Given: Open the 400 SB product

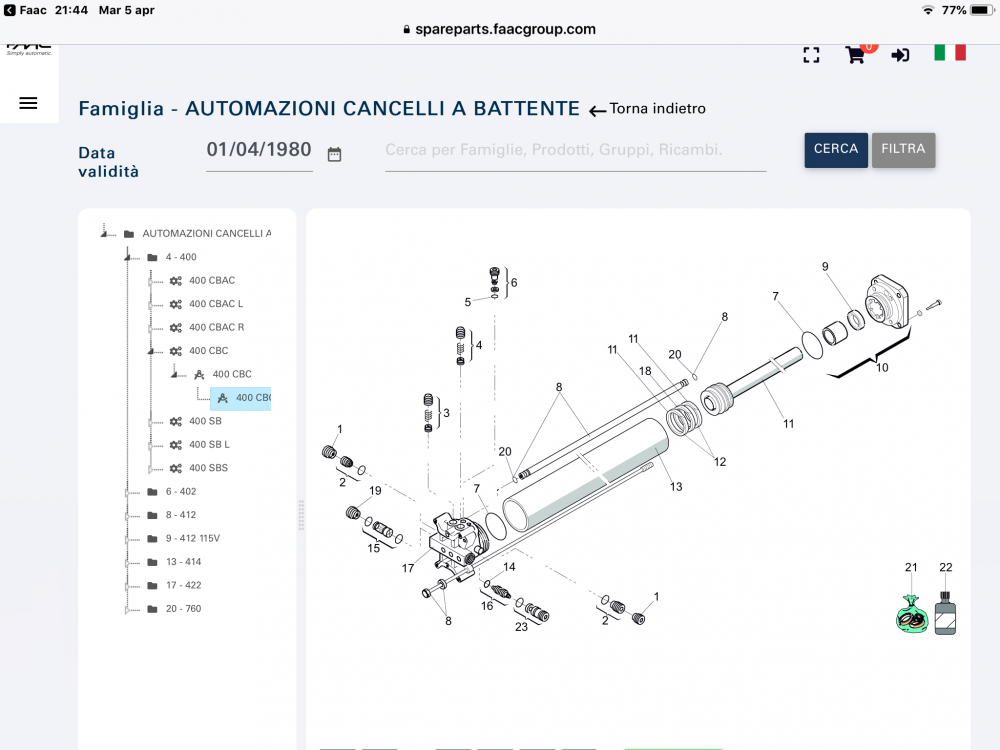Looking at the screenshot, I should click(x=205, y=421).
